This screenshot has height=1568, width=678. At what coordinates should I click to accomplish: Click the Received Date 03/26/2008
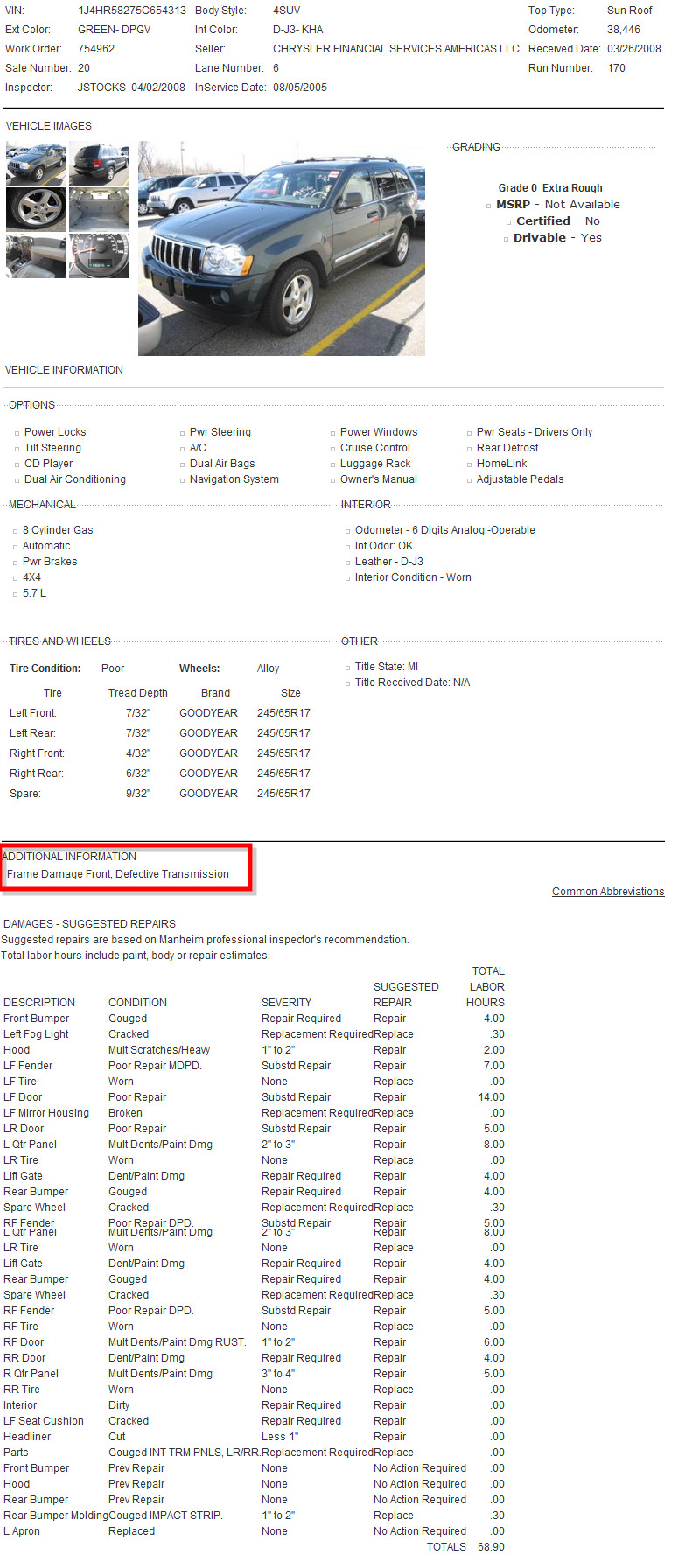point(634,49)
